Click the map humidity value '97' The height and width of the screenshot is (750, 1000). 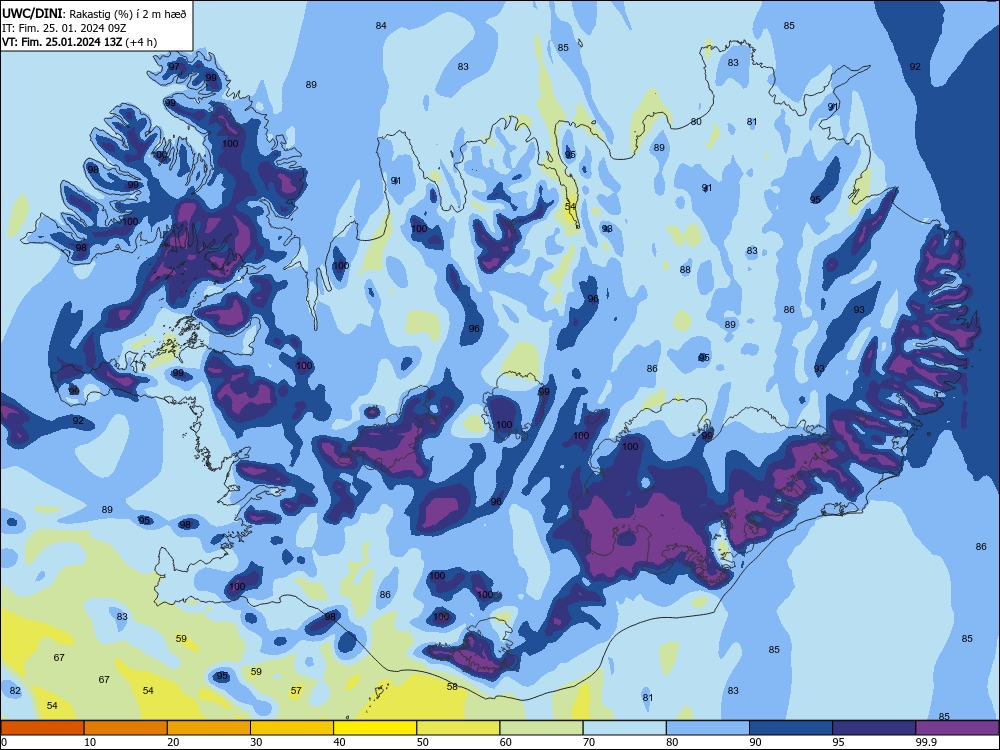click(174, 66)
